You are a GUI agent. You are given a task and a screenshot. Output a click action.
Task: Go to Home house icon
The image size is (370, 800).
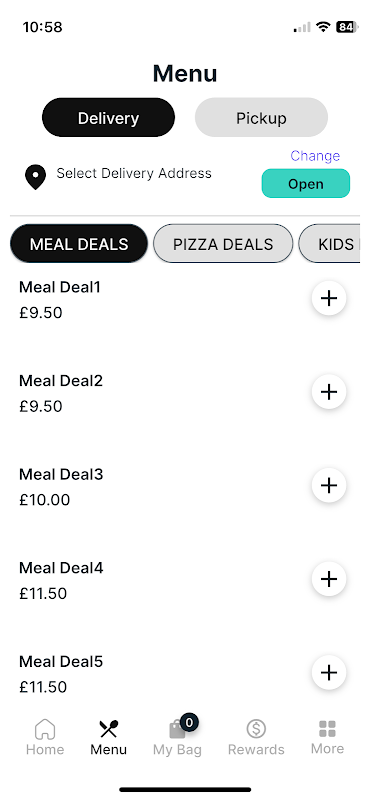click(45, 729)
